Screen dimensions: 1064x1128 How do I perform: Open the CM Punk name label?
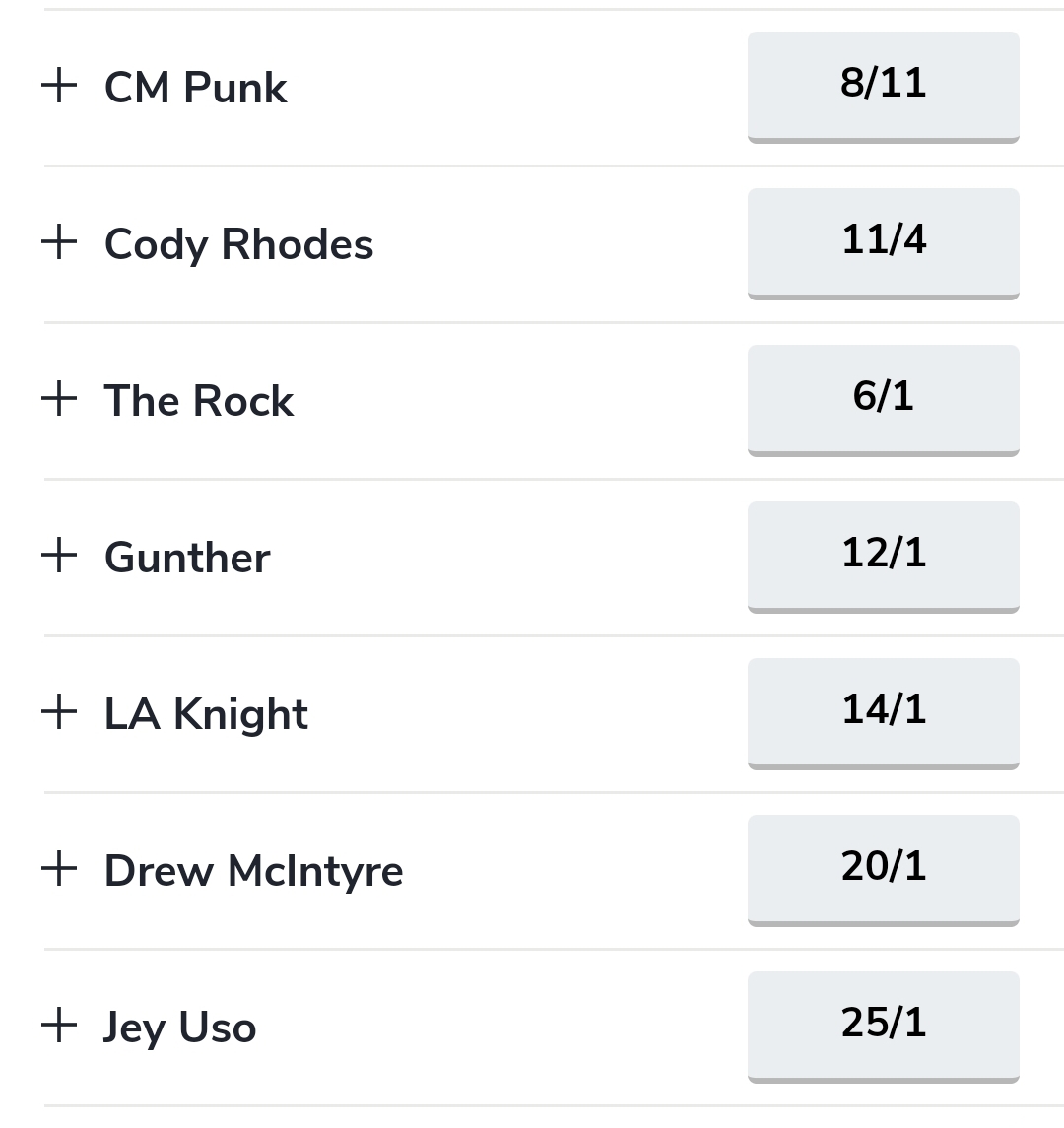click(195, 88)
